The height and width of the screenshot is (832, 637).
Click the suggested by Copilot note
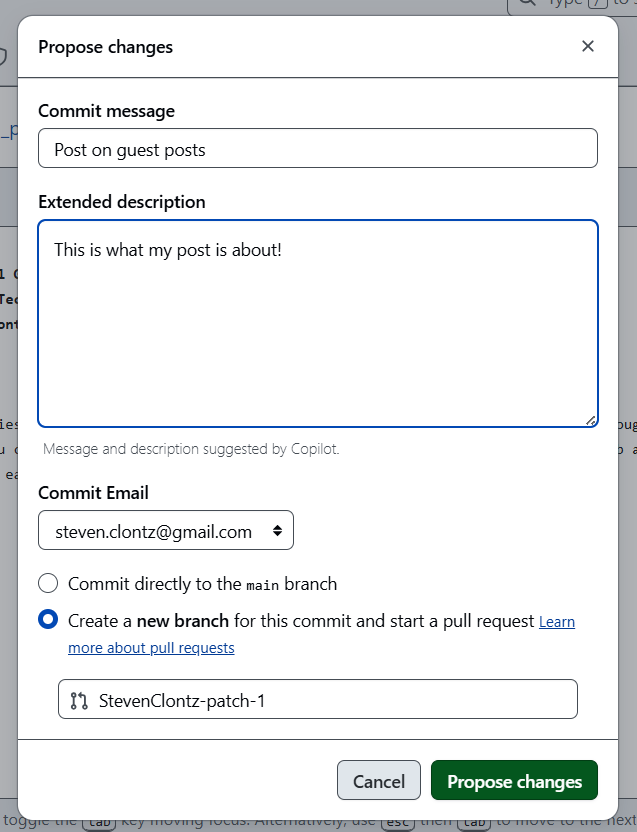(191, 450)
